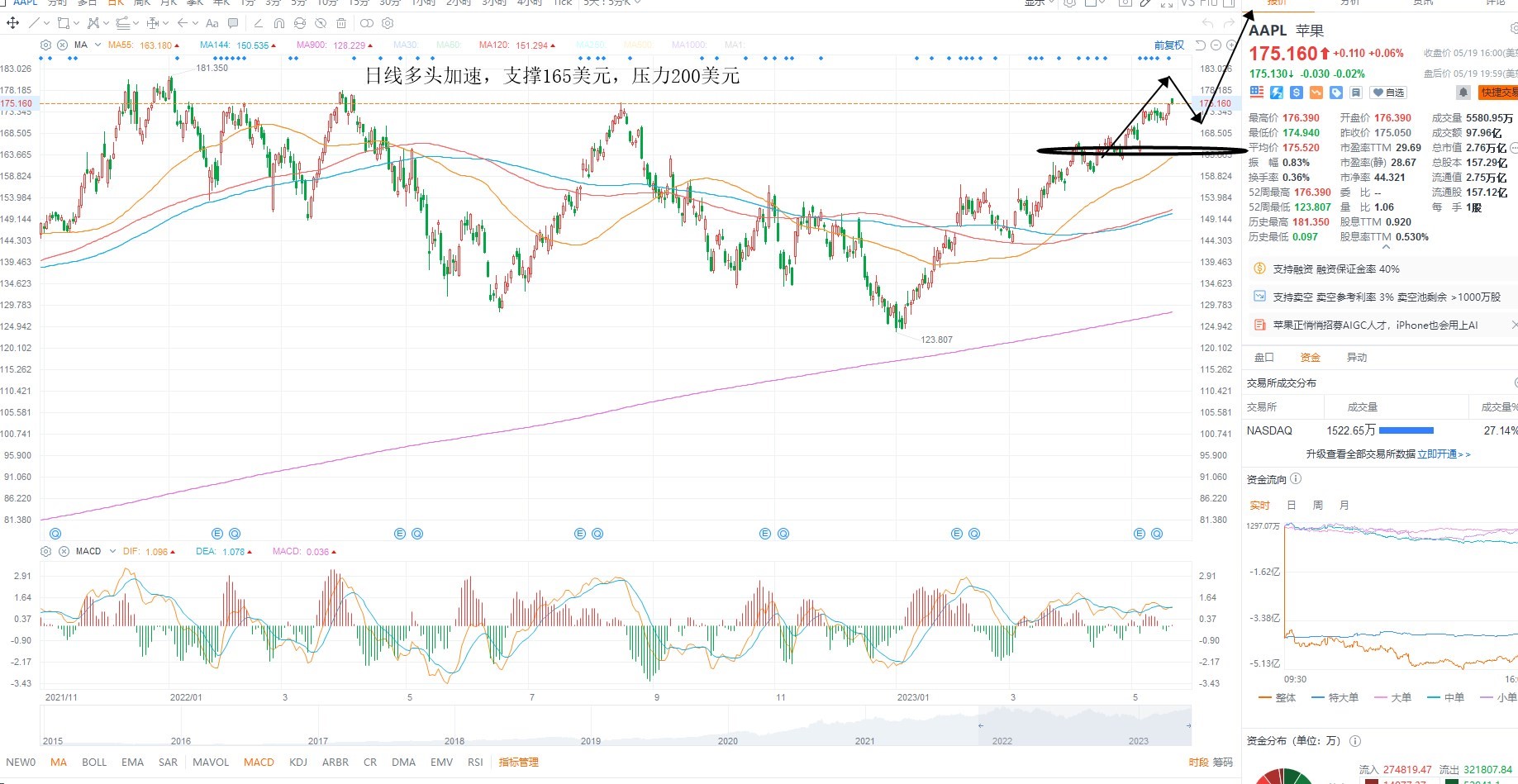Expand the Fibonacci tool options
The image size is (1518, 784).
(x=136, y=23)
